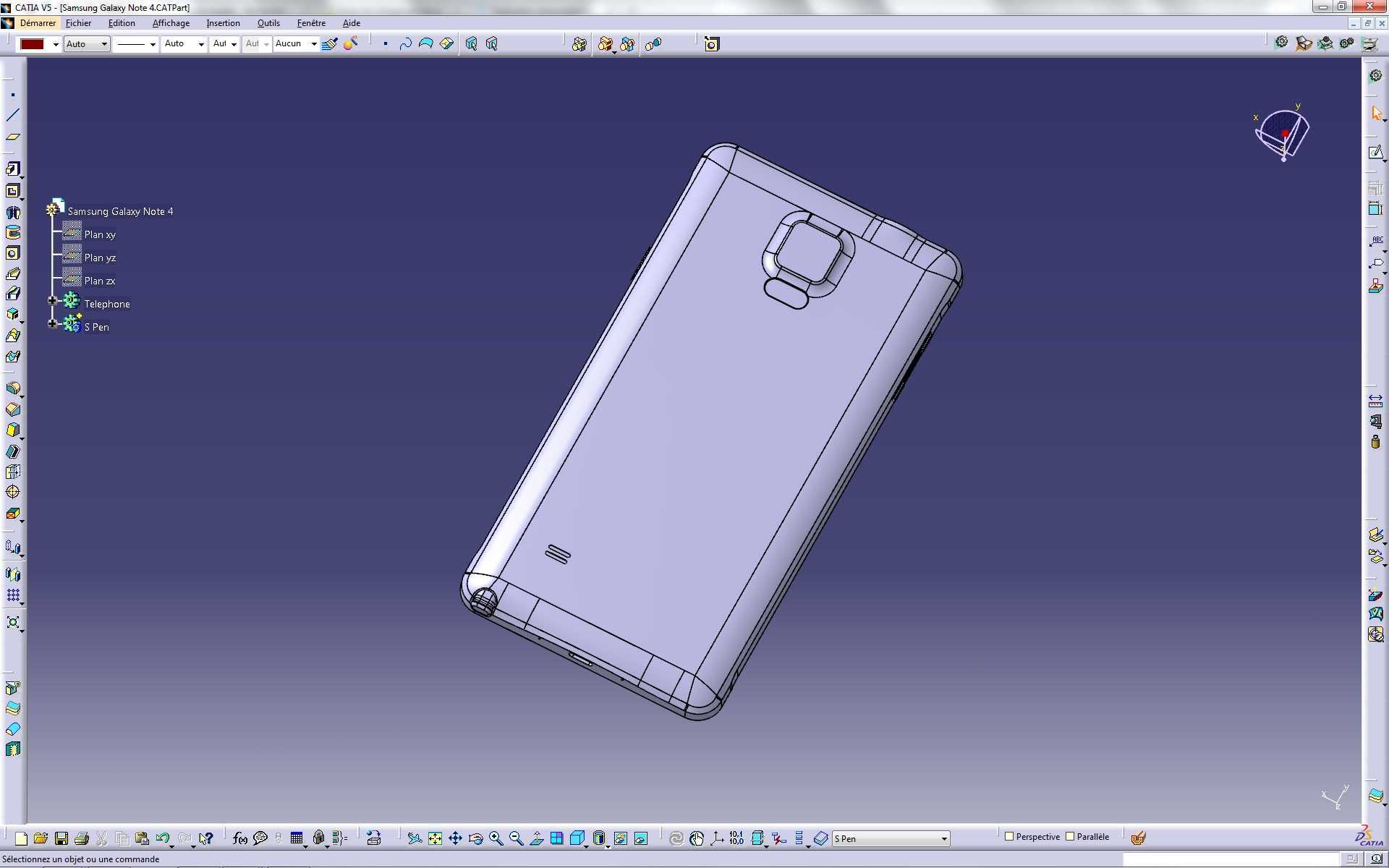Open the Edition menu

122,23
